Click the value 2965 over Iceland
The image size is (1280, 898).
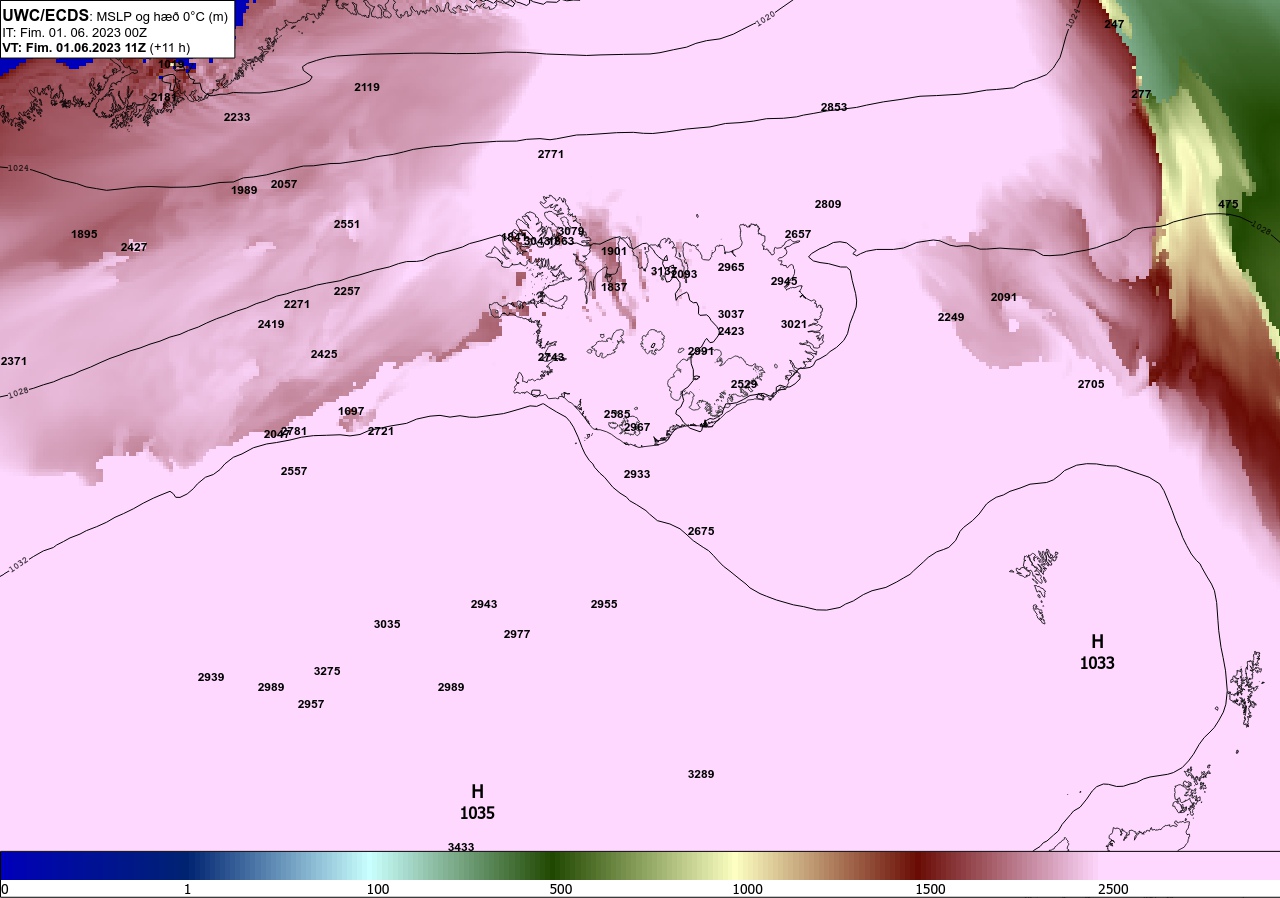point(731,267)
